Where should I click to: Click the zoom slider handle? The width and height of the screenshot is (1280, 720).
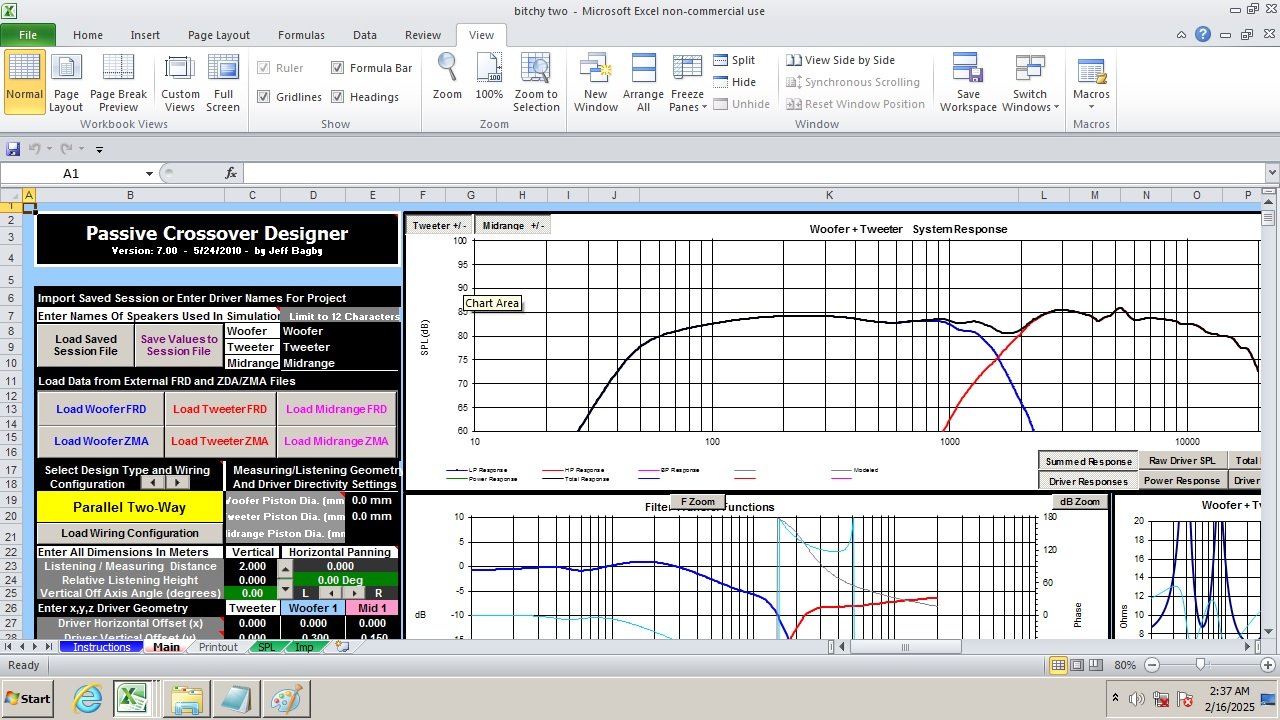tap(1200, 665)
